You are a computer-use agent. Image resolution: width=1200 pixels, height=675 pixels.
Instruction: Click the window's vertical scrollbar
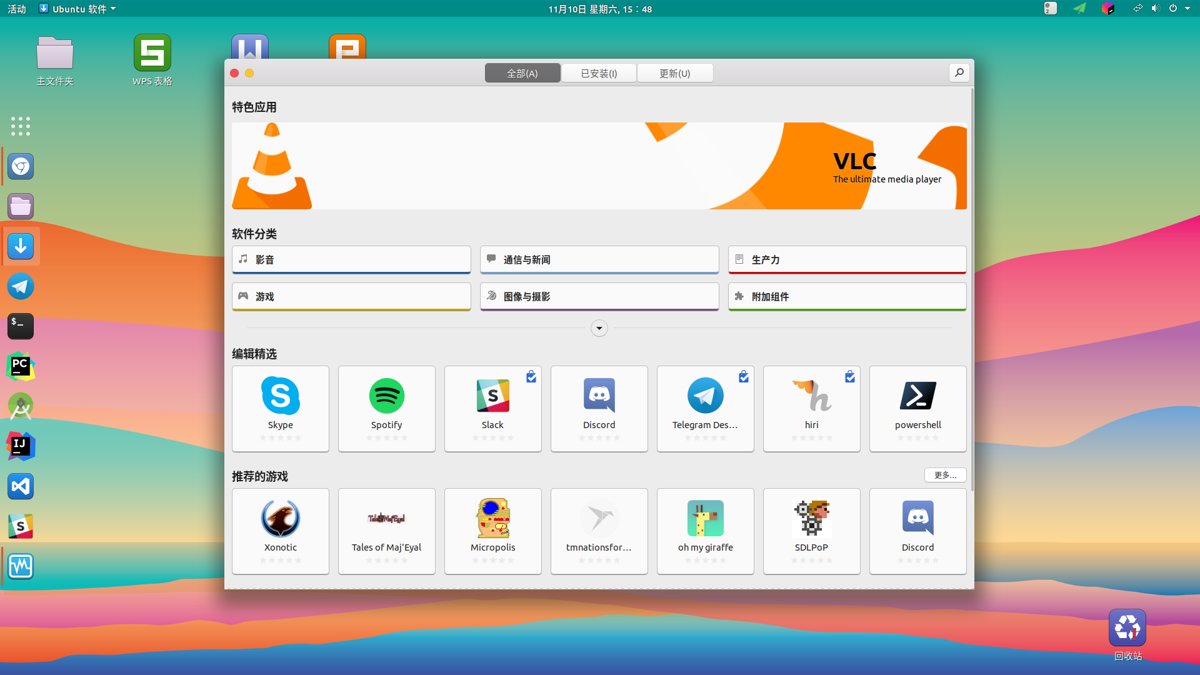[x=971, y=290]
